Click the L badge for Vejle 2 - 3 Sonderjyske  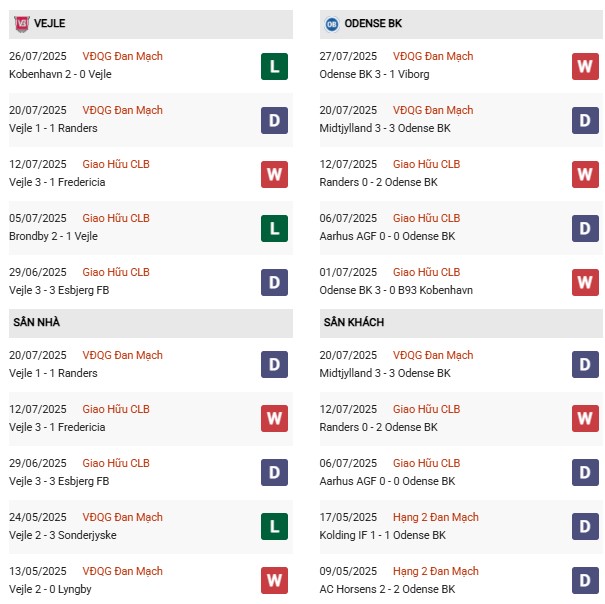[x=274, y=527]
